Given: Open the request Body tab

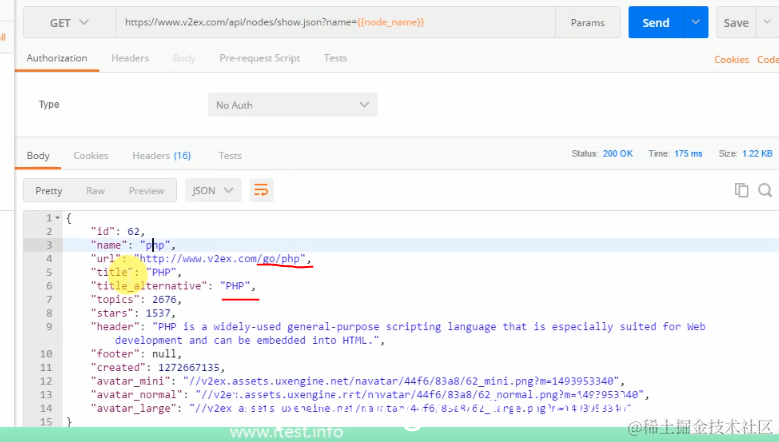Looking at the screenshot, I should click(184, 58).
